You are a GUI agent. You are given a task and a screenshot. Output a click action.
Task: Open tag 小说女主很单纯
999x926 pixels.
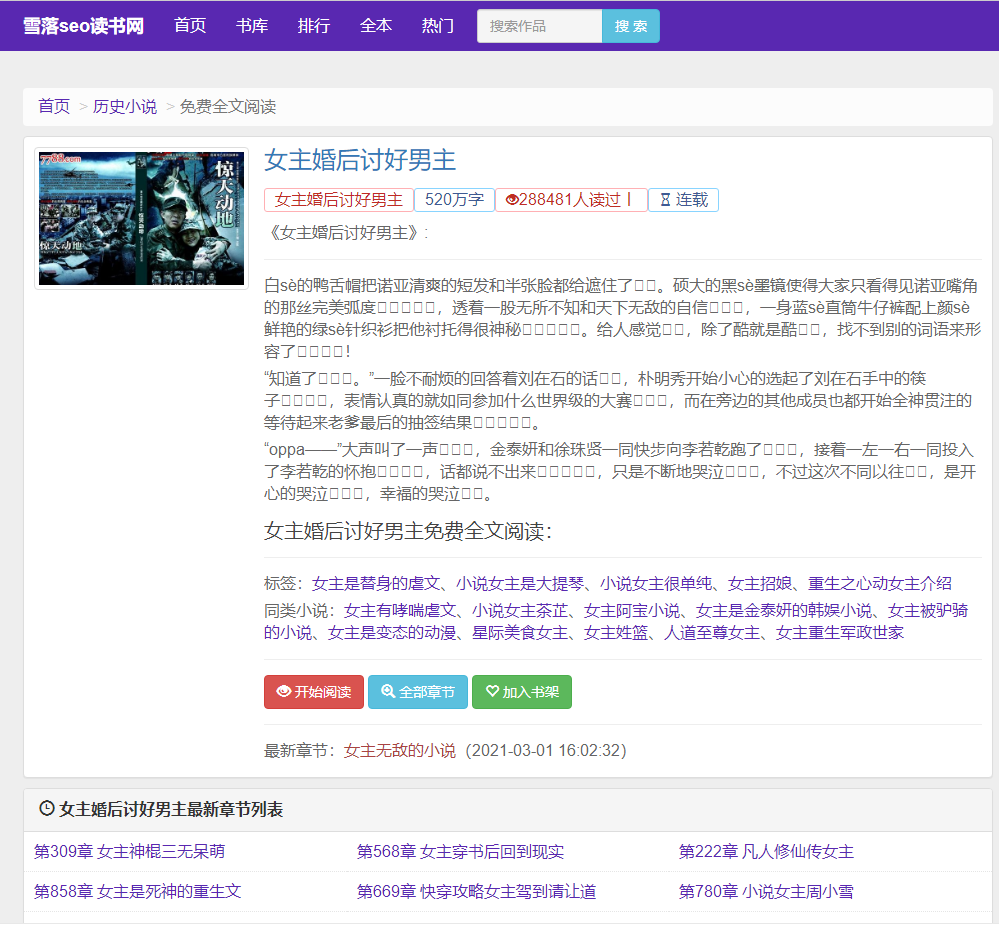click(x=656, y=583)
